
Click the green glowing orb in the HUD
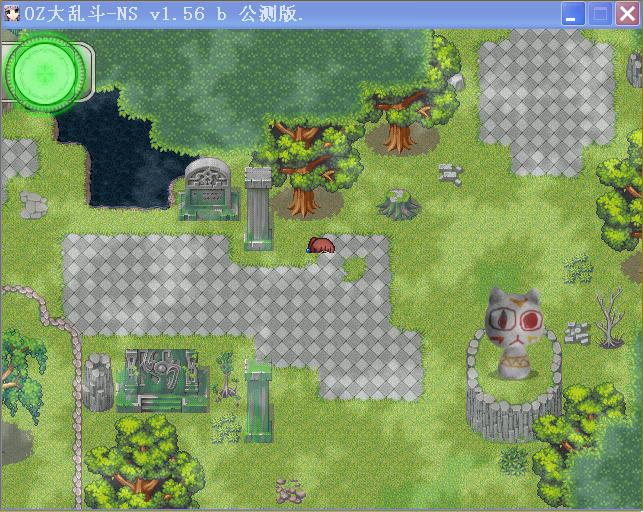coord(45,73)
